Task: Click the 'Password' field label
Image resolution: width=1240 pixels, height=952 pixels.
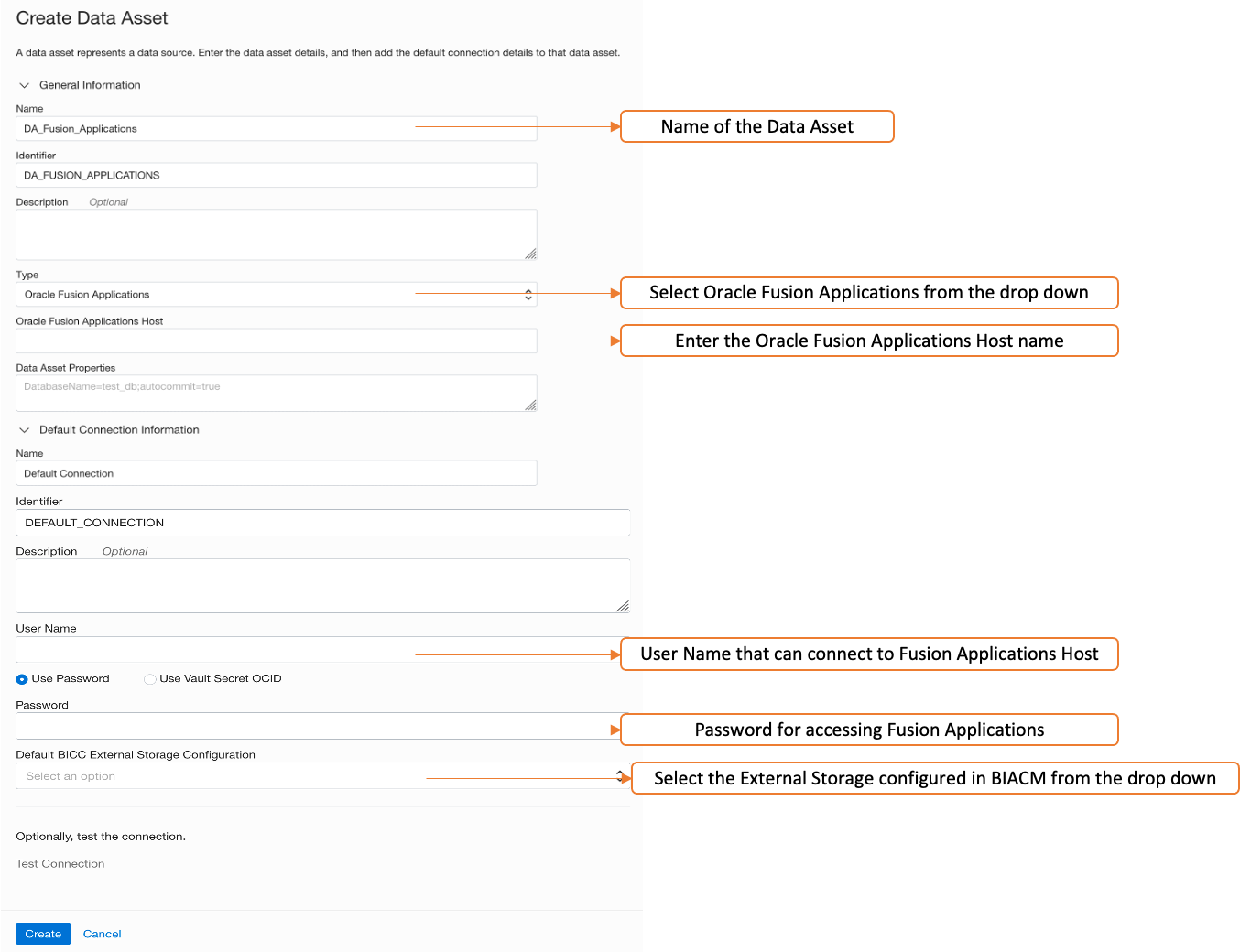Action: [42, 705]
